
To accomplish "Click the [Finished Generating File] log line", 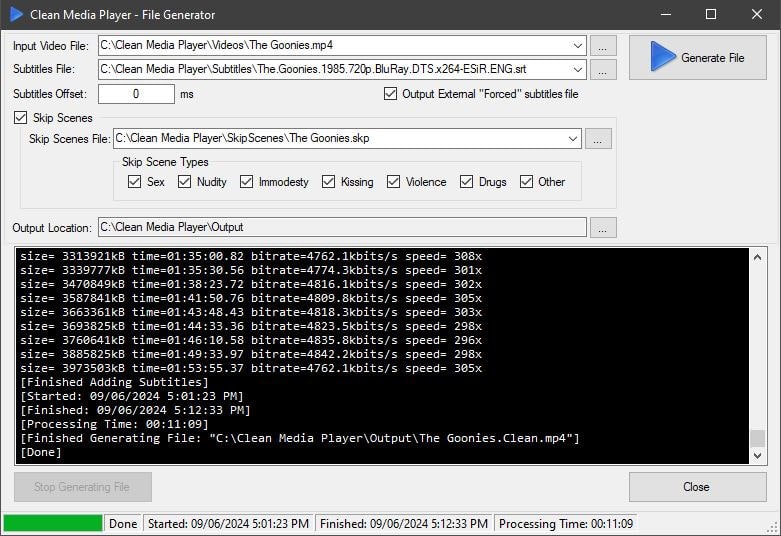I will 300,438.
